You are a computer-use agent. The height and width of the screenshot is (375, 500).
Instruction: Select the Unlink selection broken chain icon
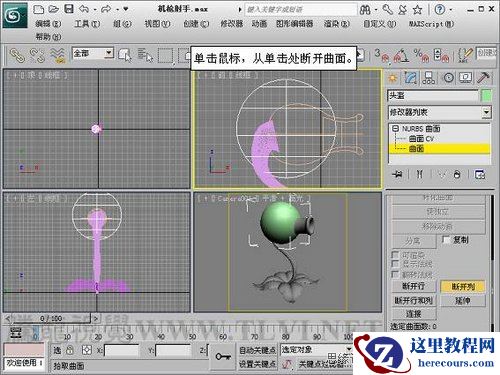(37, 55)
